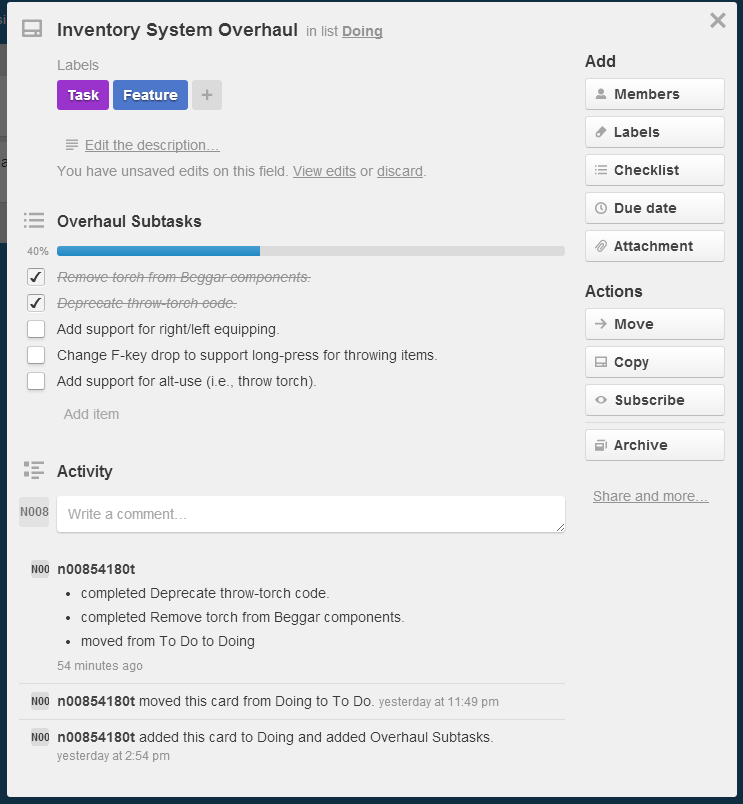The image size is (743, 804).
Task: Check 'Add support for alt-use' item
Action: pos(36,381)
